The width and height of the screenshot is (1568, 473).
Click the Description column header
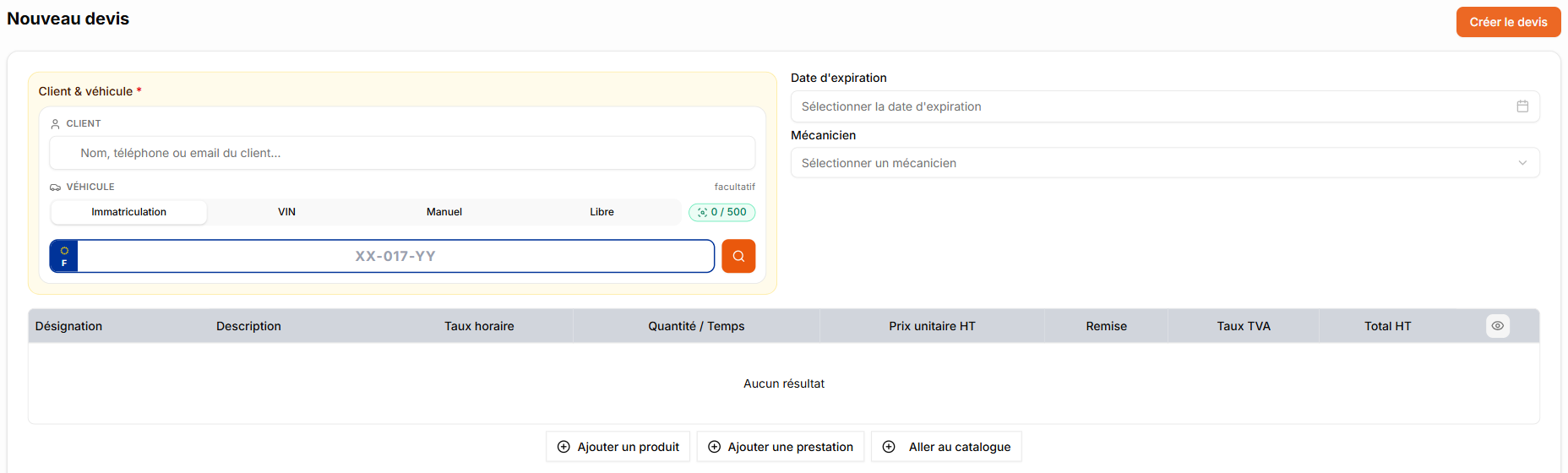point(248,326)
